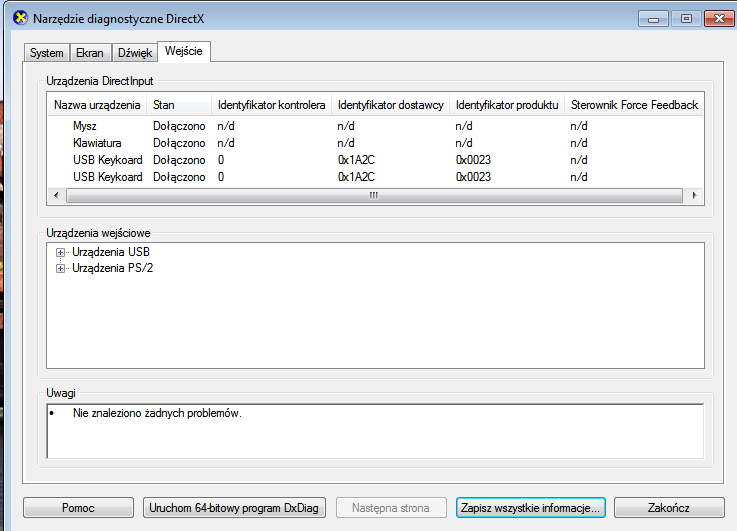Open the Dźwięk tab
The height and width of the screenshot is (531, 737).
click(135, 53)
